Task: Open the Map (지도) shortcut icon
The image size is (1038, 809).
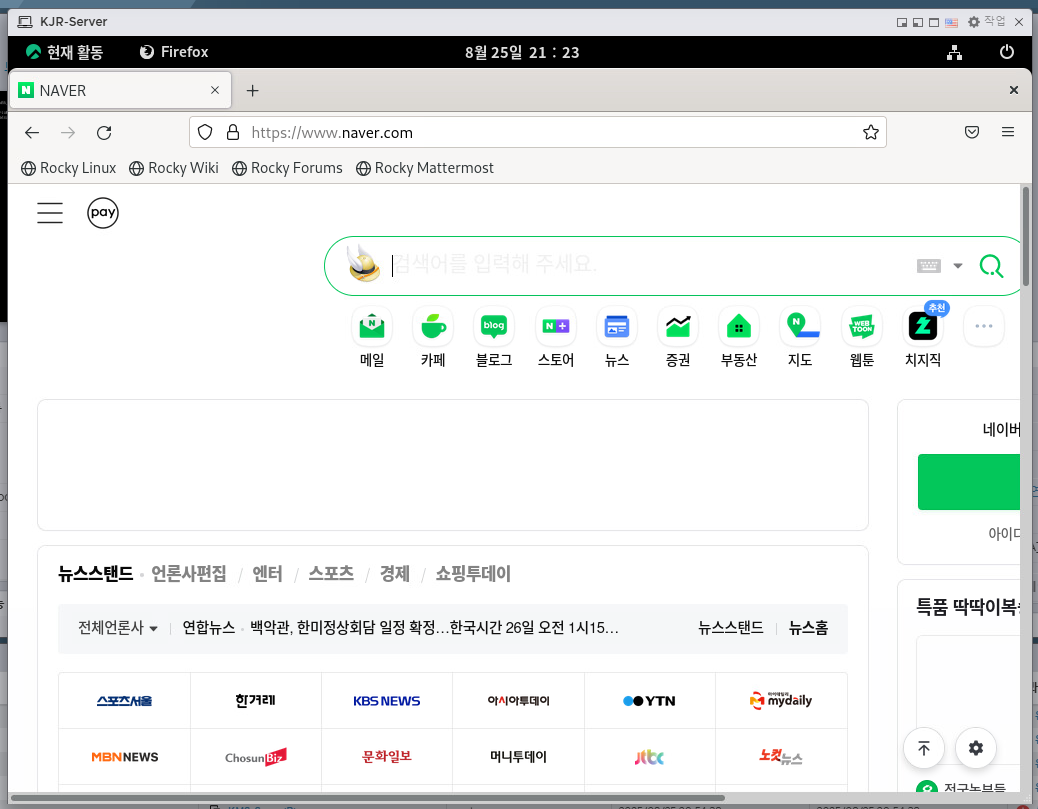Action: [800, 326]
